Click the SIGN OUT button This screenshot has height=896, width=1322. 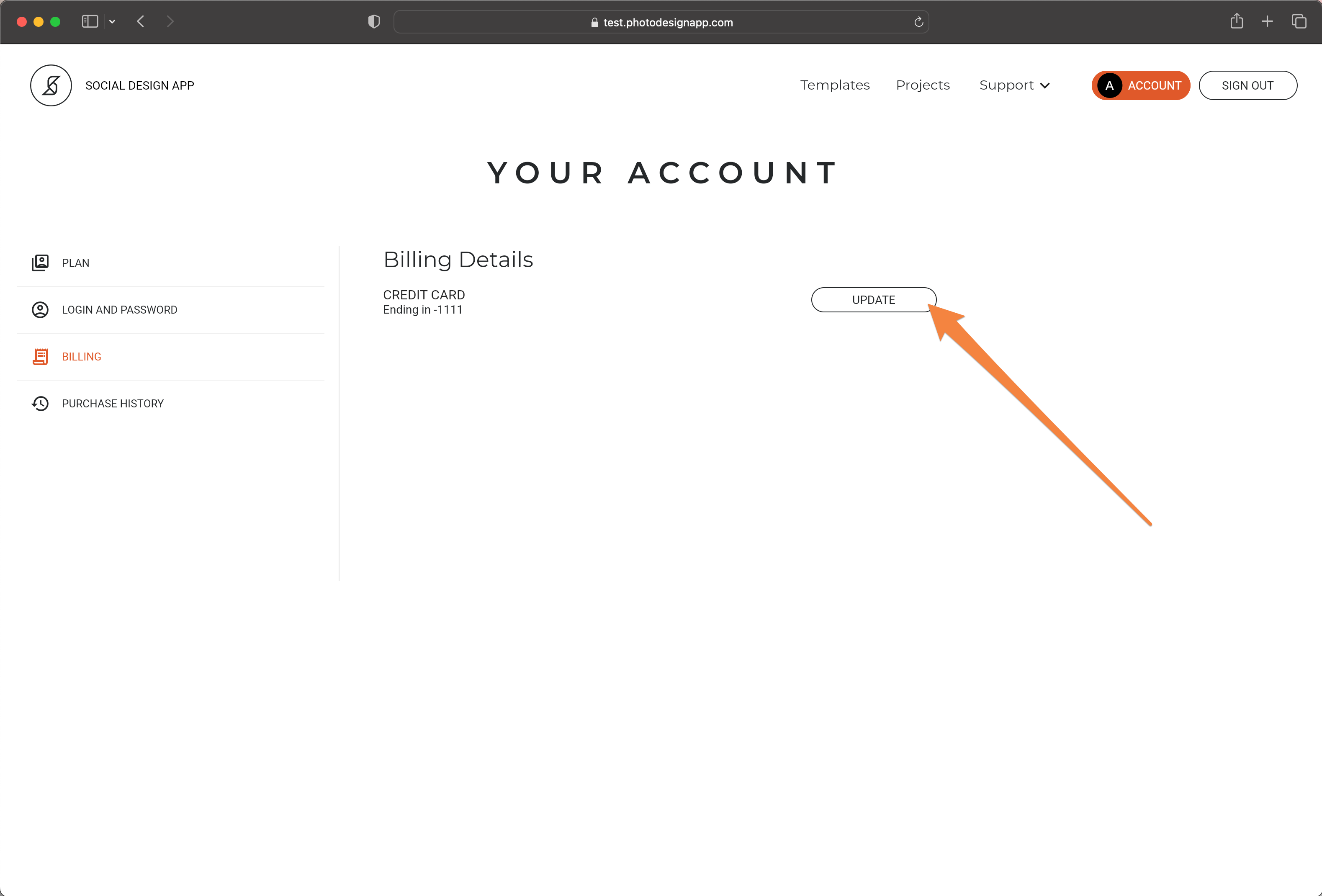point(1247,85)
